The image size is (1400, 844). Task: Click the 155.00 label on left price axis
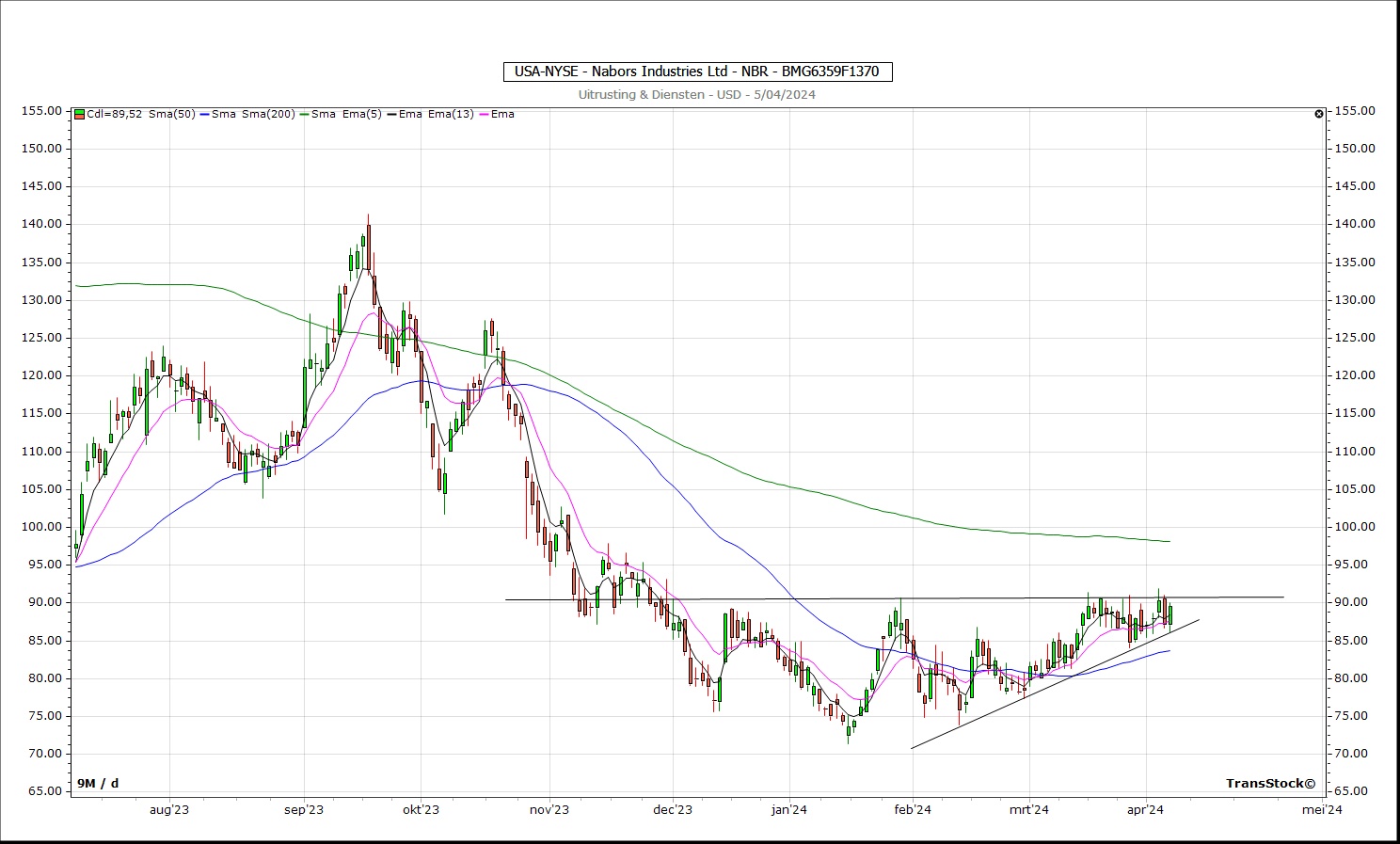tap(42, 110)
